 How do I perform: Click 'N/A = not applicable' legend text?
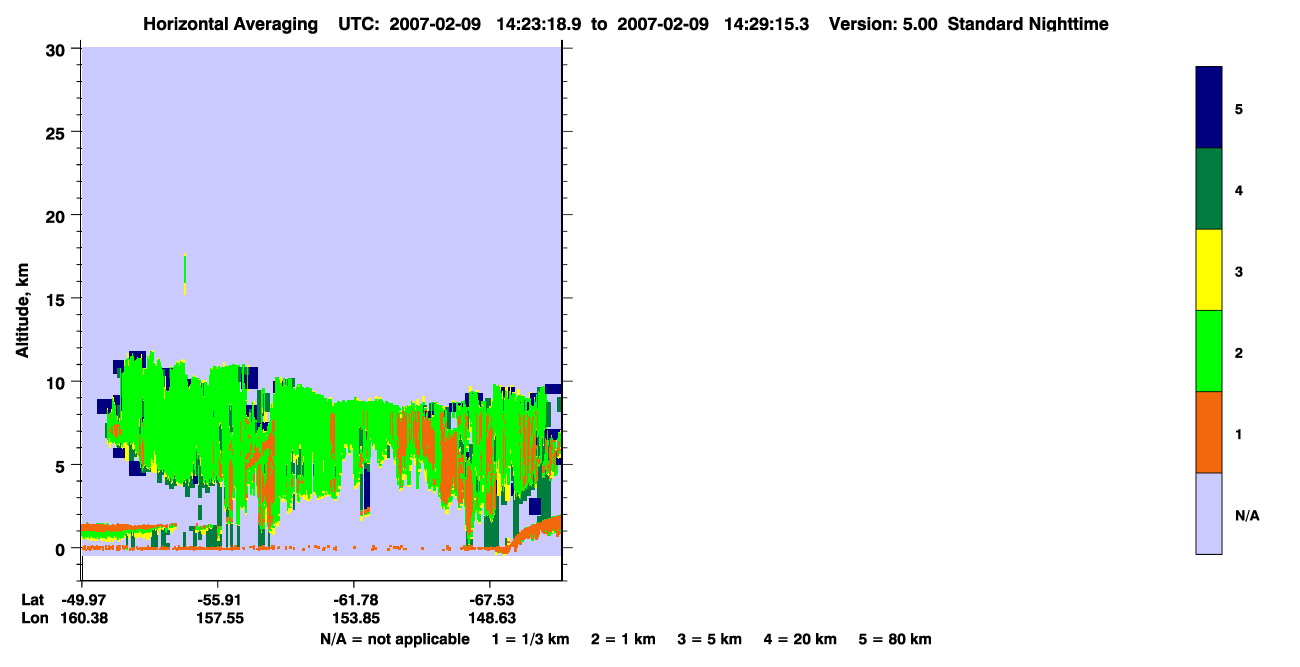click(x=394, y=639)
